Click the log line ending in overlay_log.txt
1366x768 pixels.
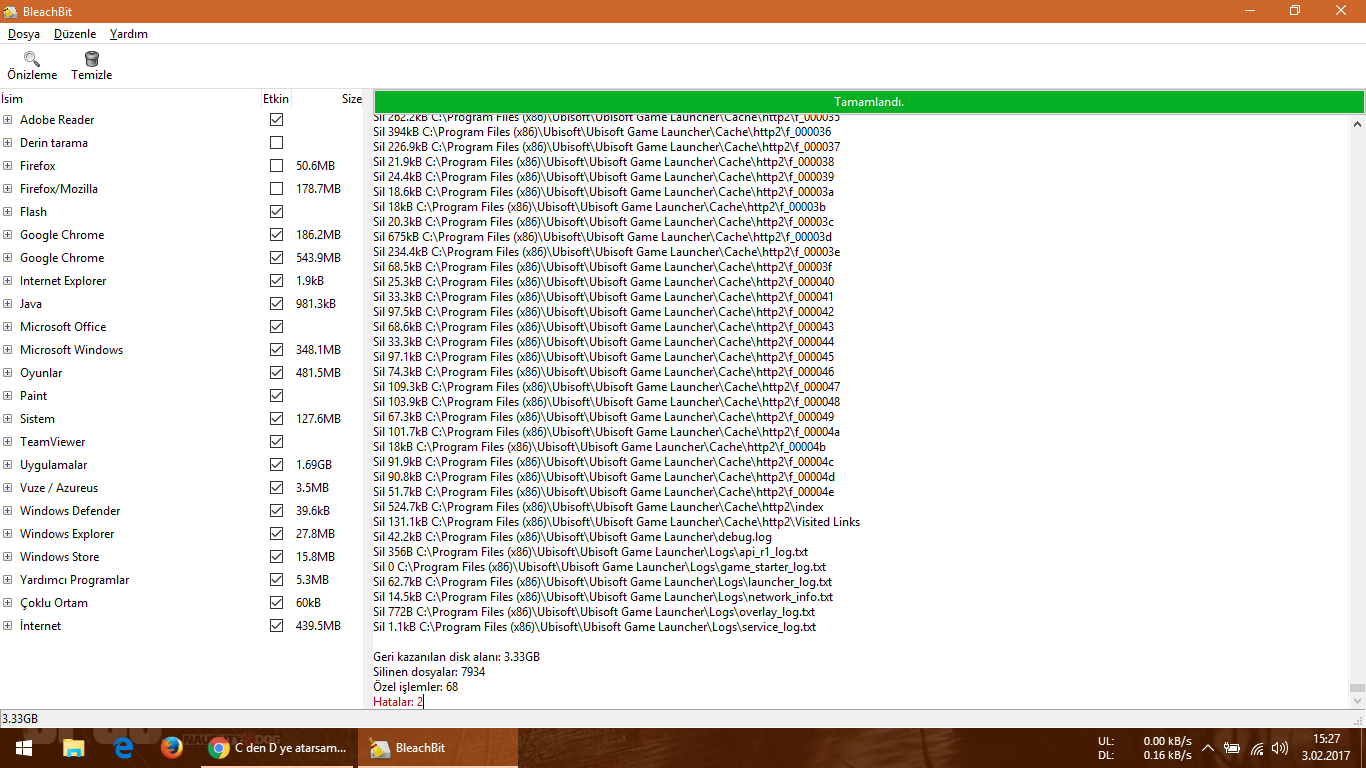(x=594, y=612)
